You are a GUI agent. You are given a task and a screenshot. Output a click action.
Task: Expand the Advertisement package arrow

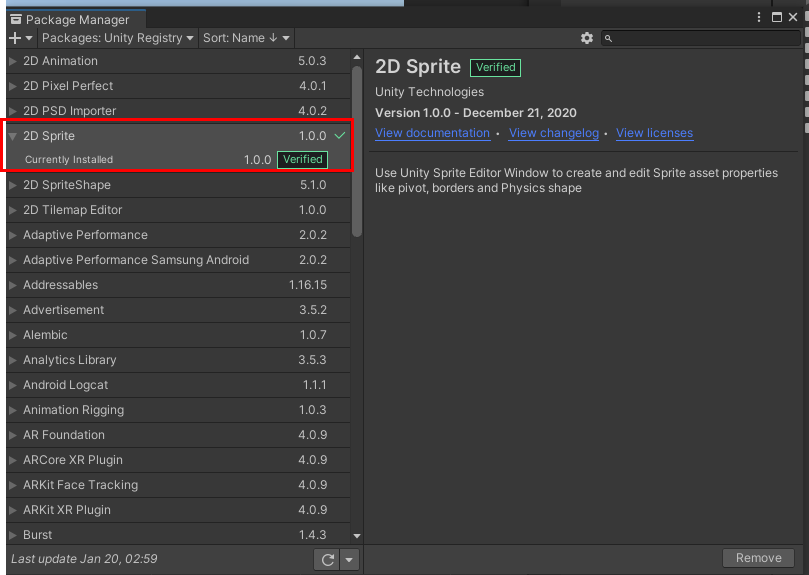point(13,310)
